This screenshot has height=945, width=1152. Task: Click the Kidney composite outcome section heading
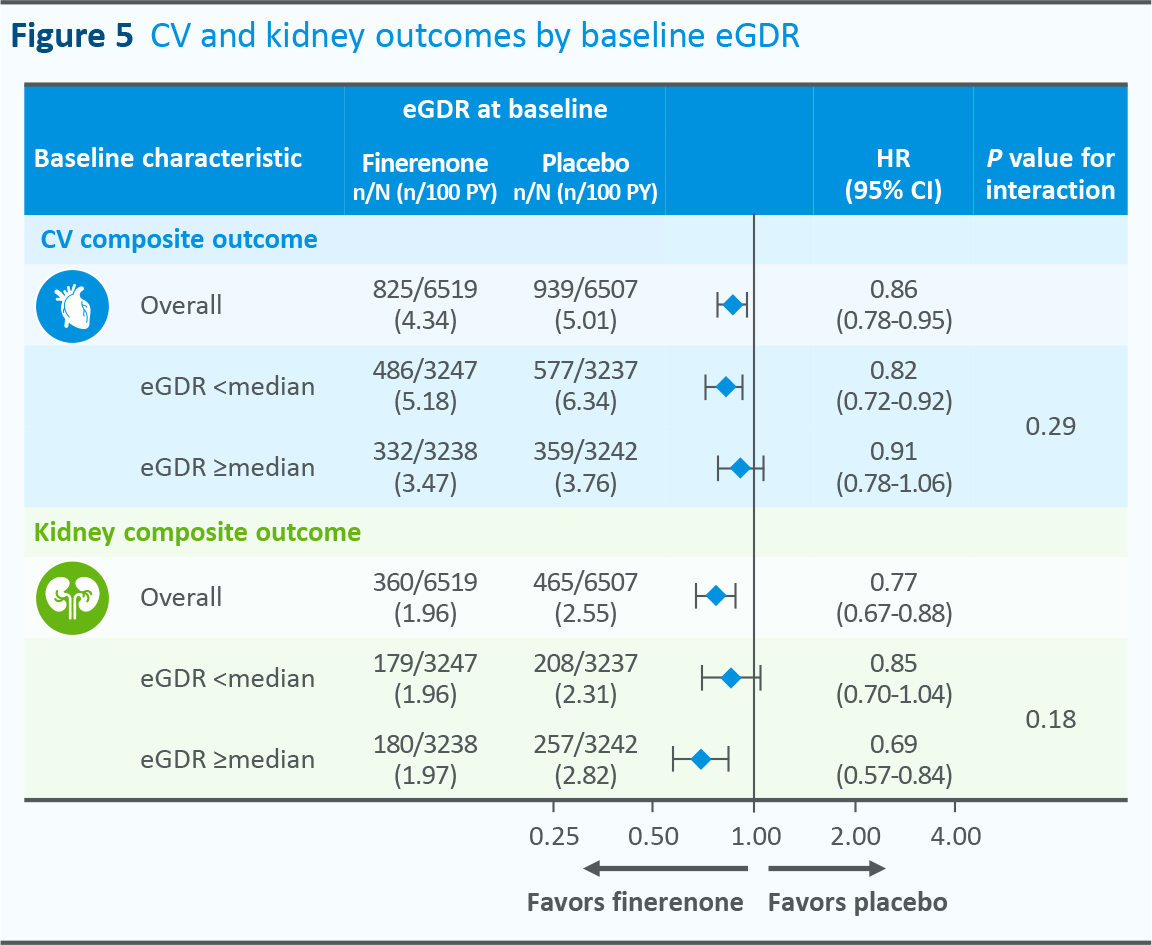click(198, 532)
